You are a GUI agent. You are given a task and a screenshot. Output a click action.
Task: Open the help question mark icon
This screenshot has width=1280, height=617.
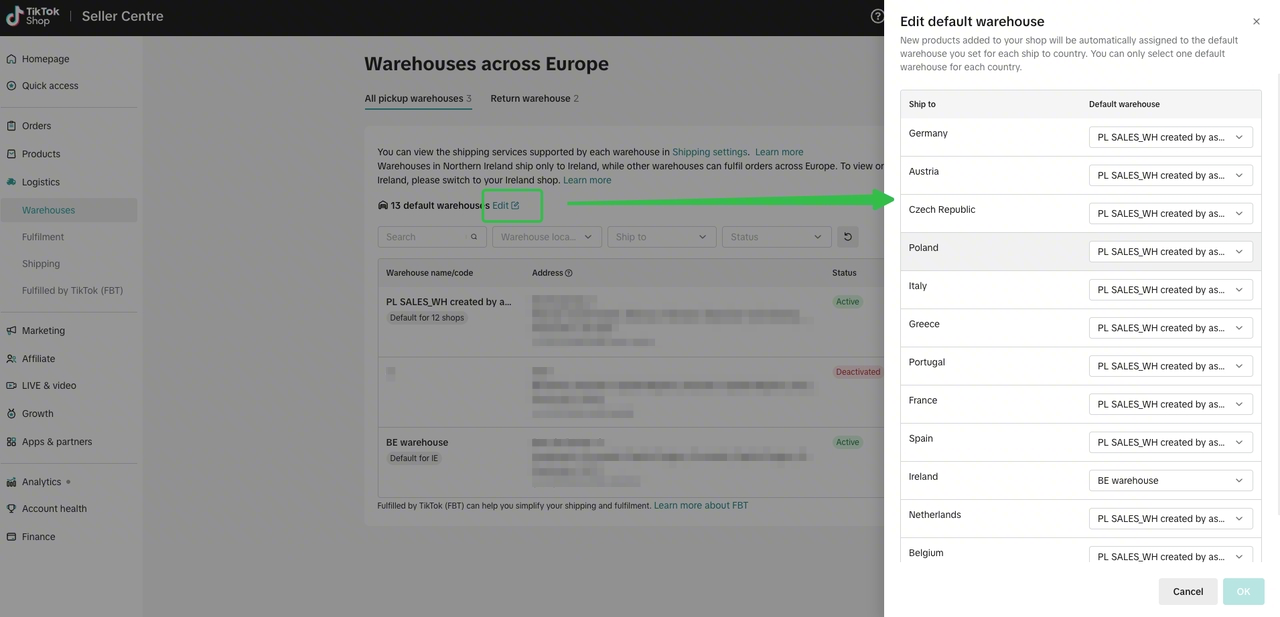[877, 16]
